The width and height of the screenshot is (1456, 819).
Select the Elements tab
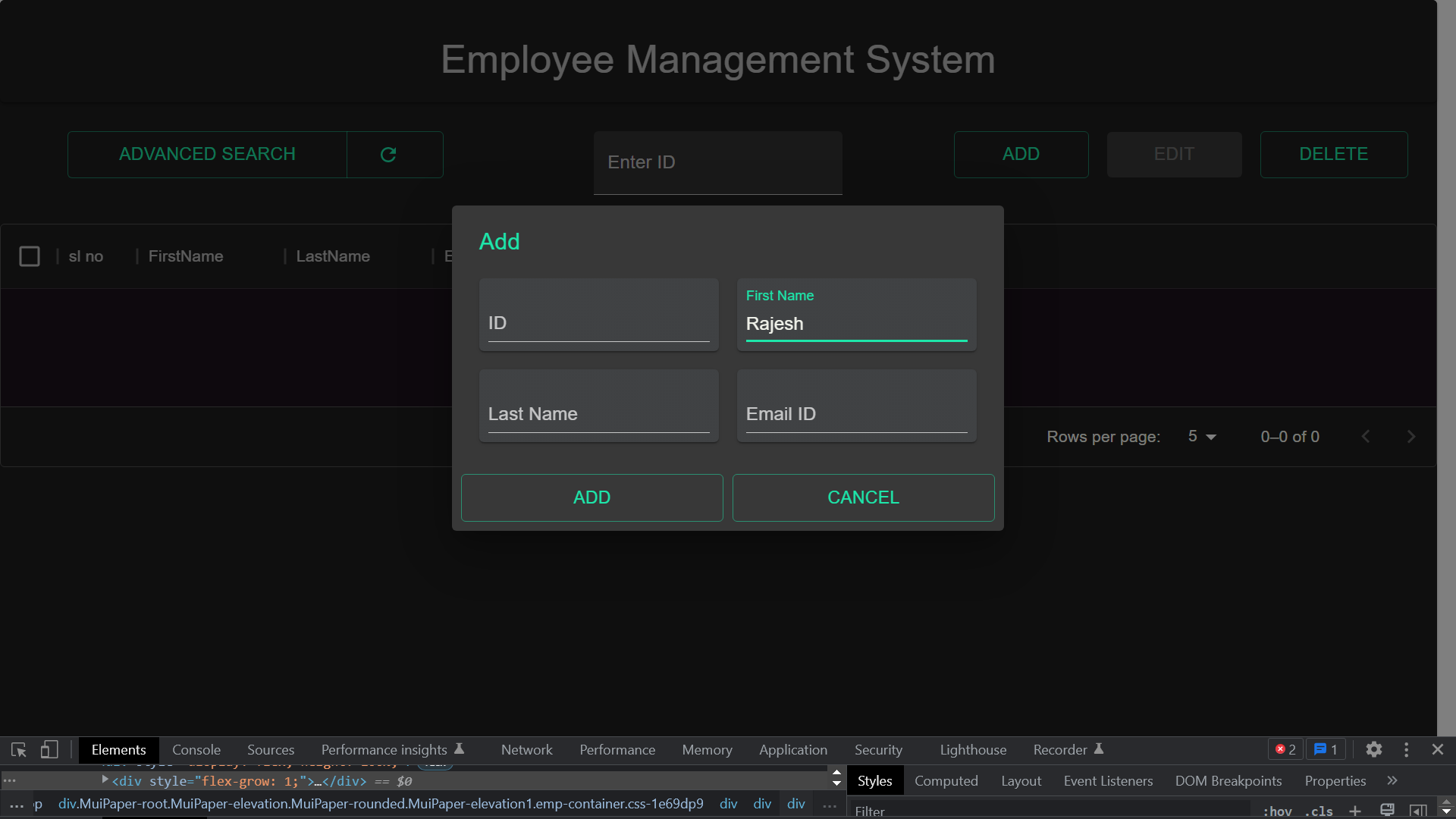pyautogui.click(x=118, y=750)
